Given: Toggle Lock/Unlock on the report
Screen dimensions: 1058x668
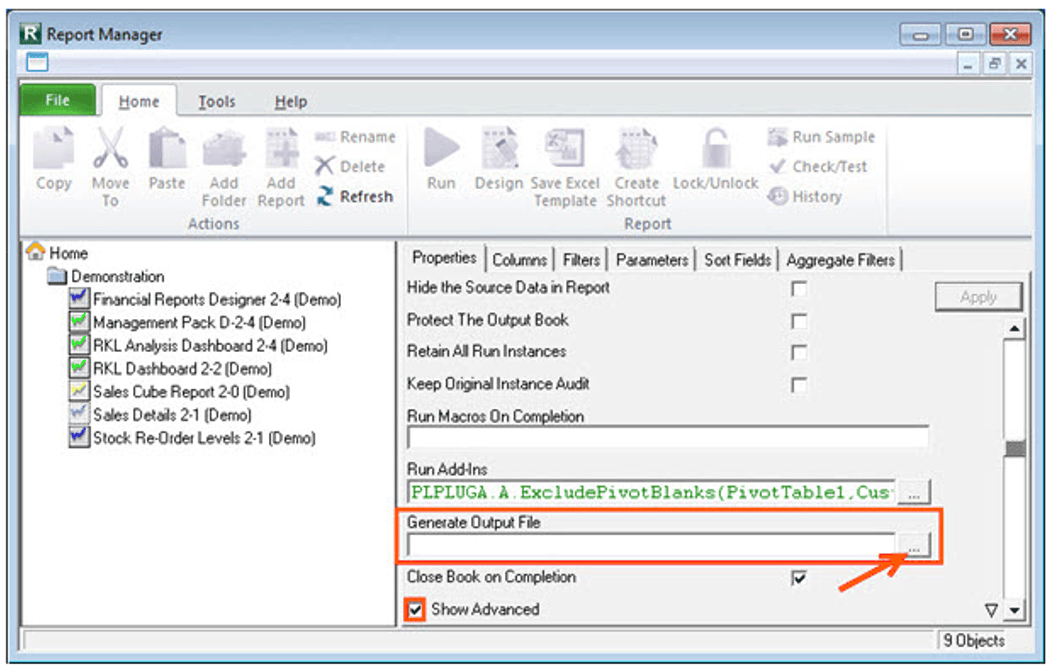Looking at the screenshot, I should tap(715, 160).
